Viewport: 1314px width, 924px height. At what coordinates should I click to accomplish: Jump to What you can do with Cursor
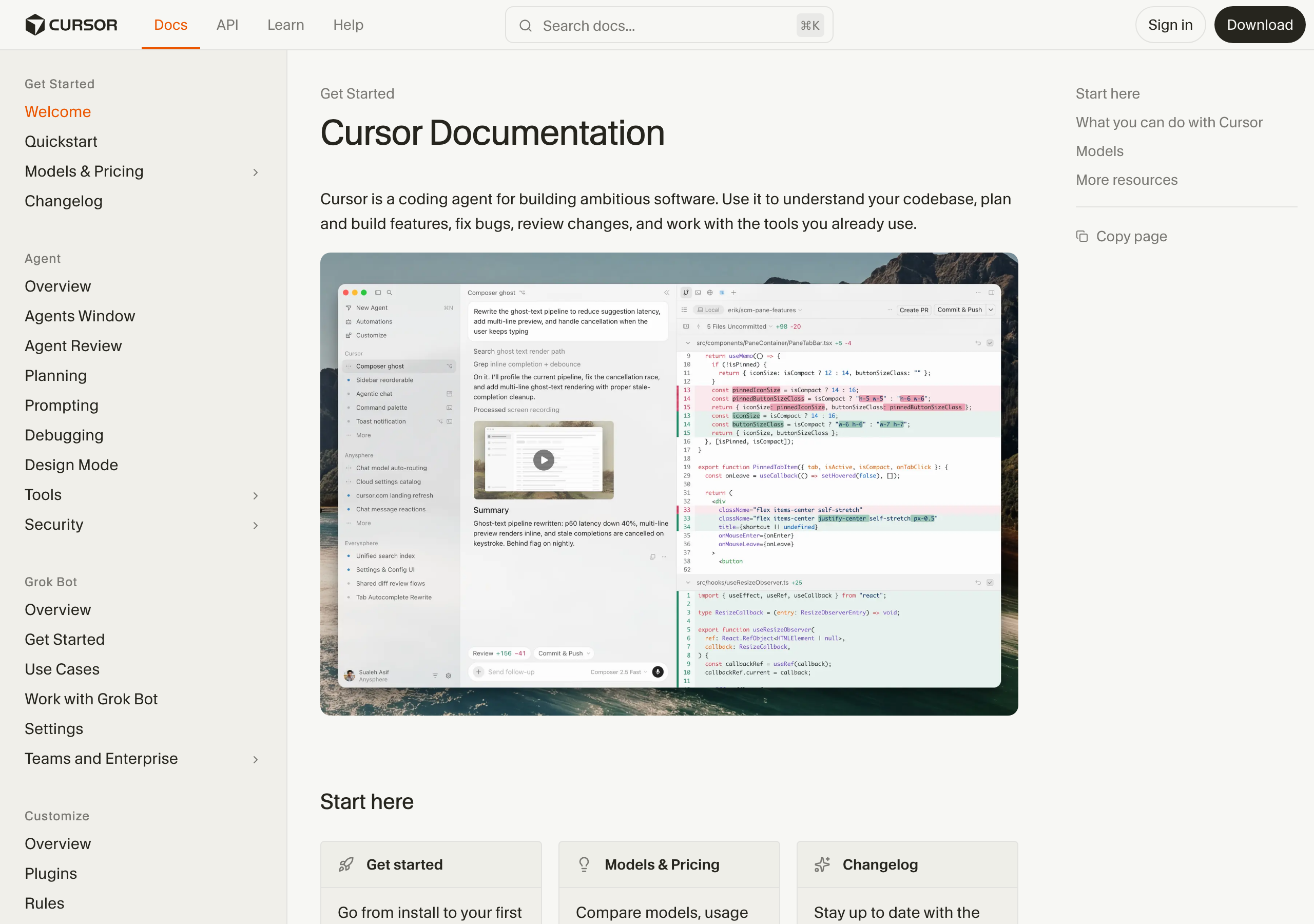1169,122
